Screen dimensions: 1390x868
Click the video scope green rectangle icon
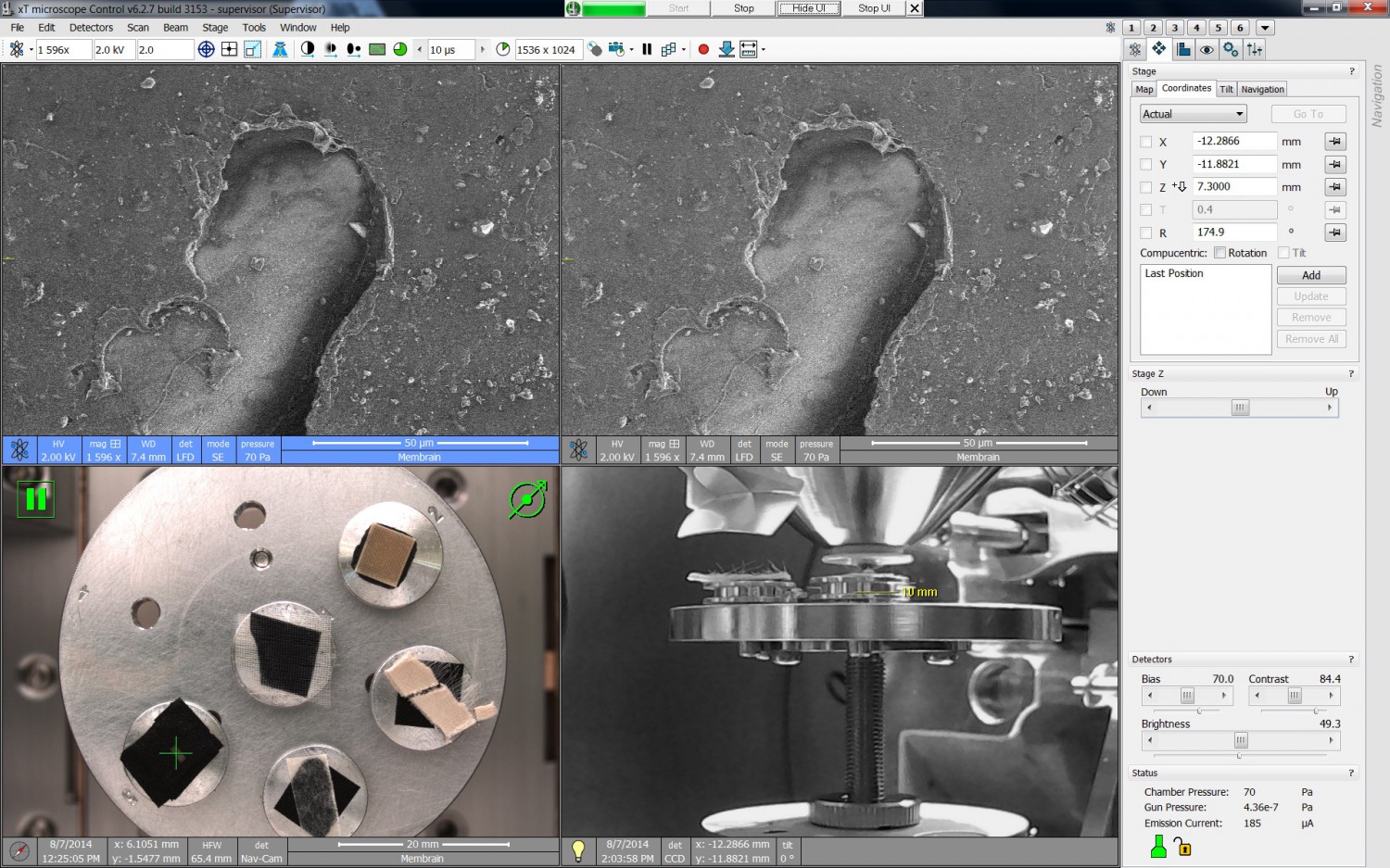click(377, 49)
